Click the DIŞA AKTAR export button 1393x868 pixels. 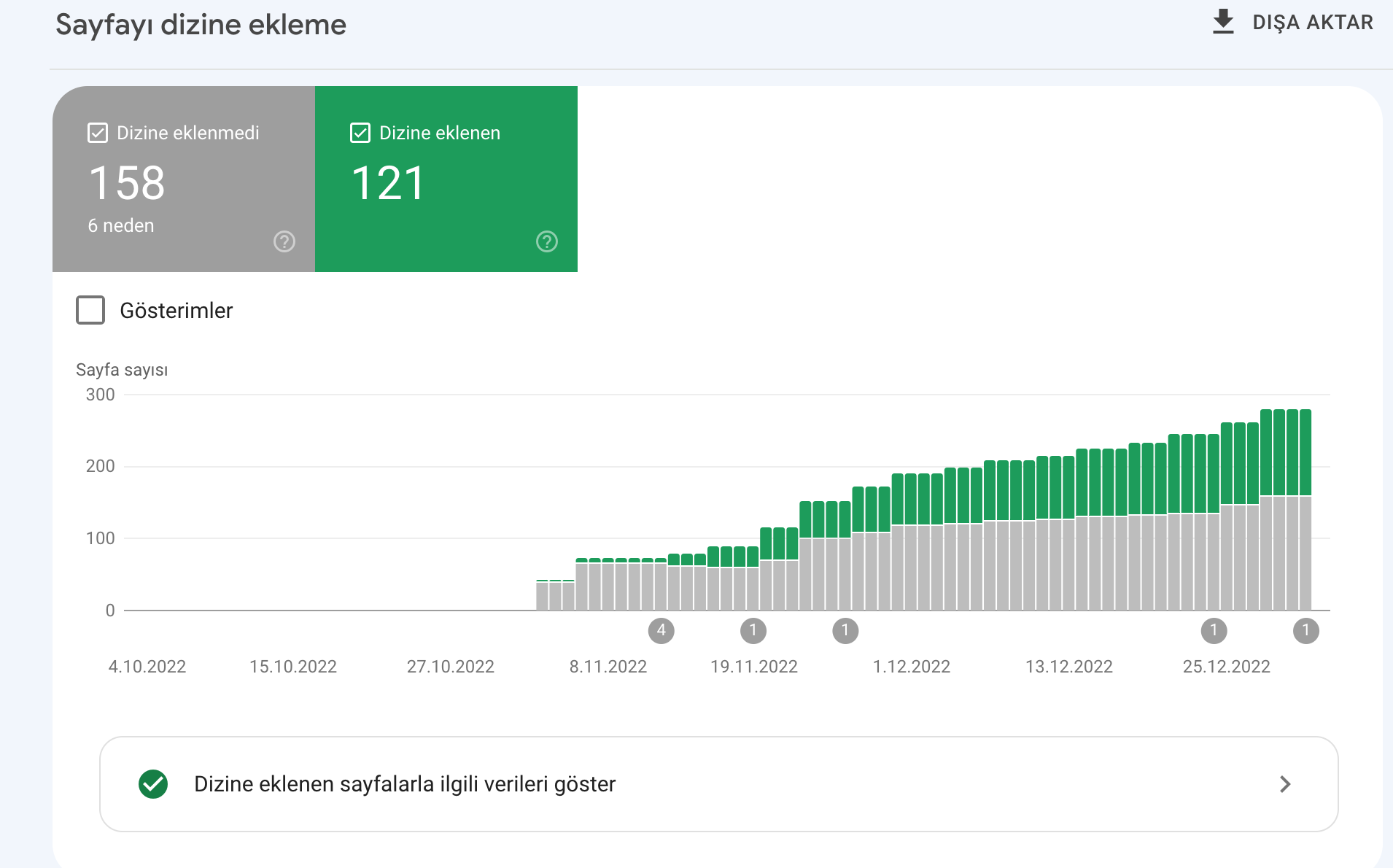1292,22
